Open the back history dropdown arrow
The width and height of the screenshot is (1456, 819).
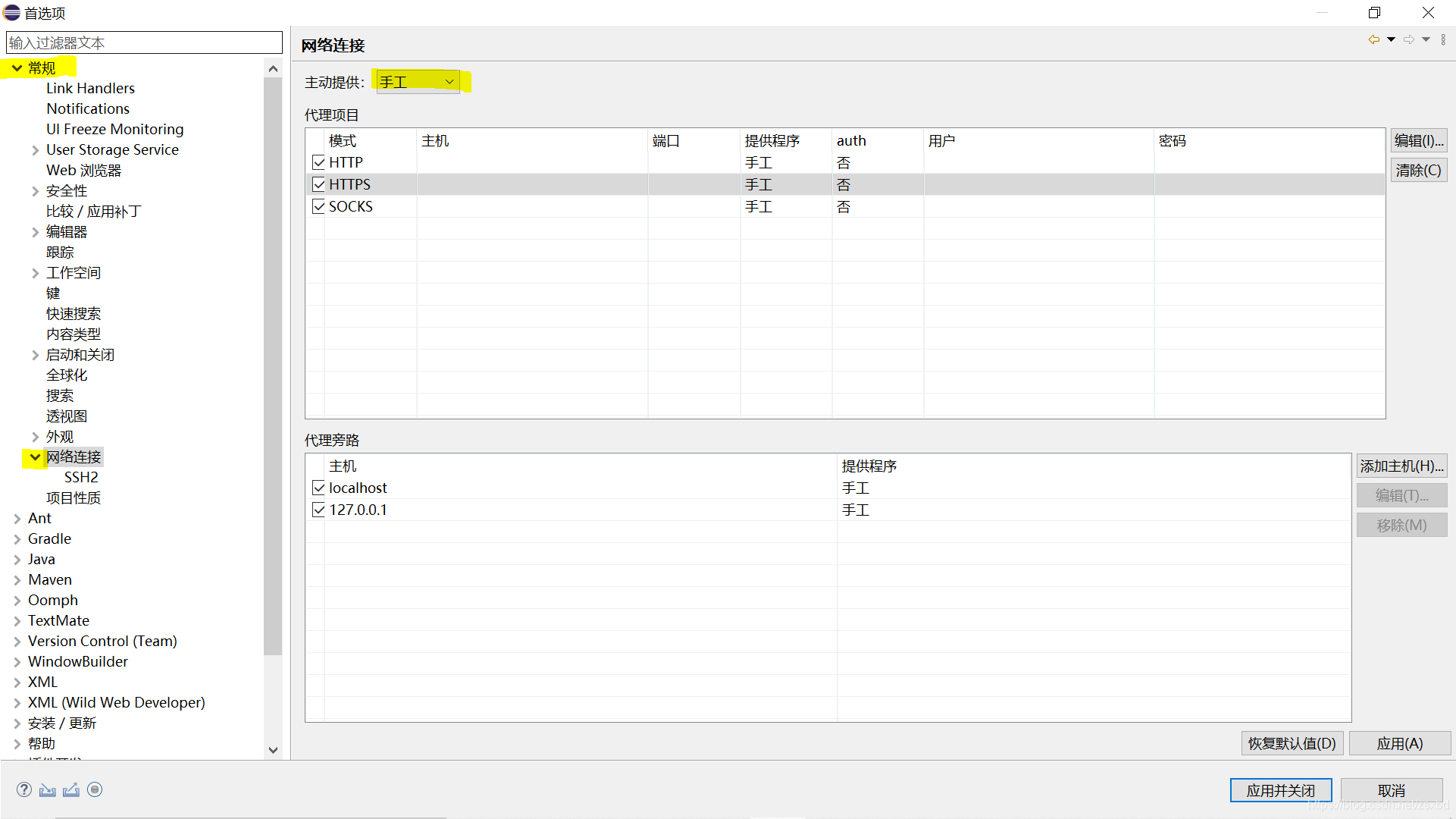pyautogui.click(x=1391, y=39)
